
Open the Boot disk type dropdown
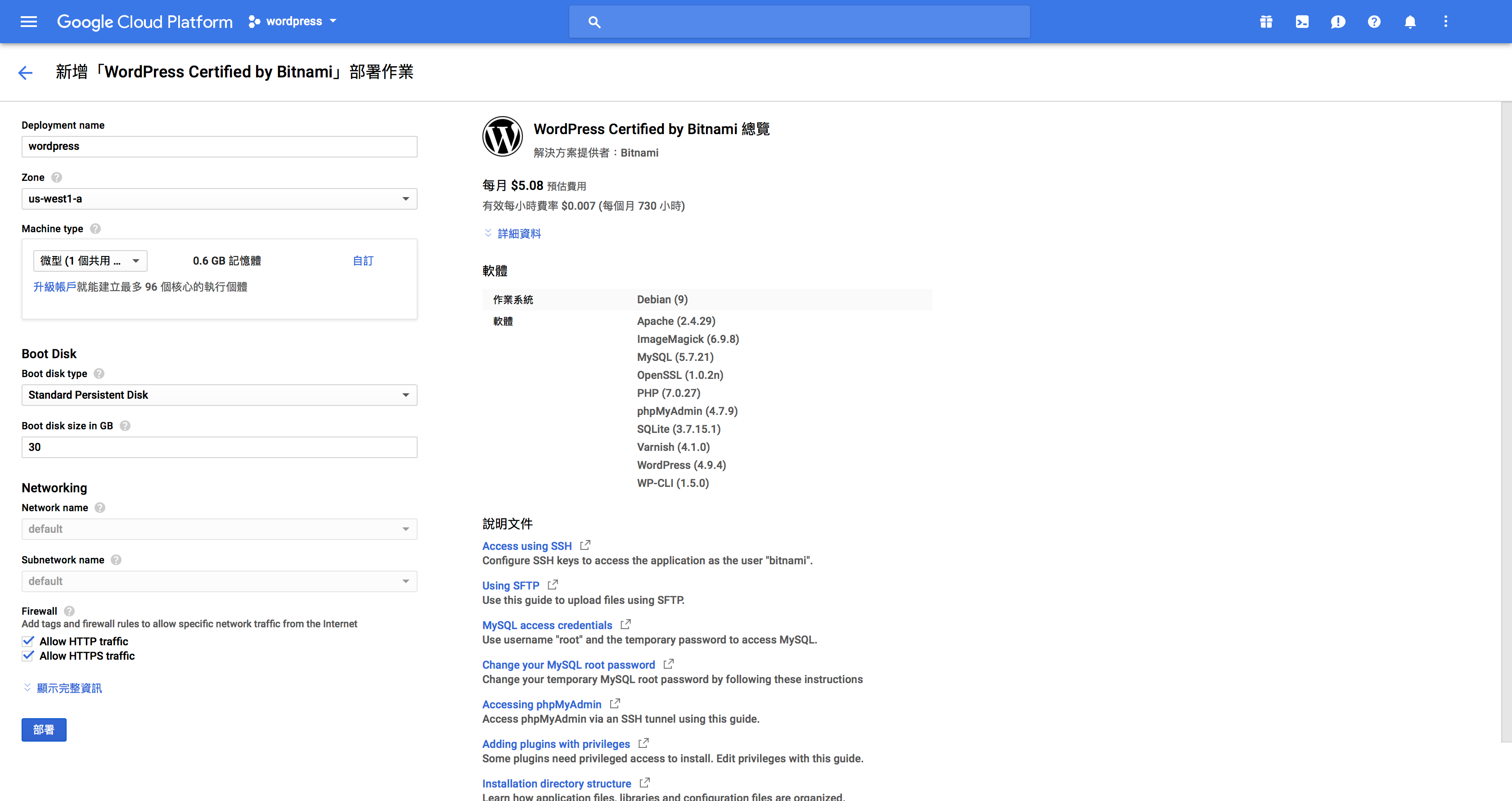[x=219, y=395]
